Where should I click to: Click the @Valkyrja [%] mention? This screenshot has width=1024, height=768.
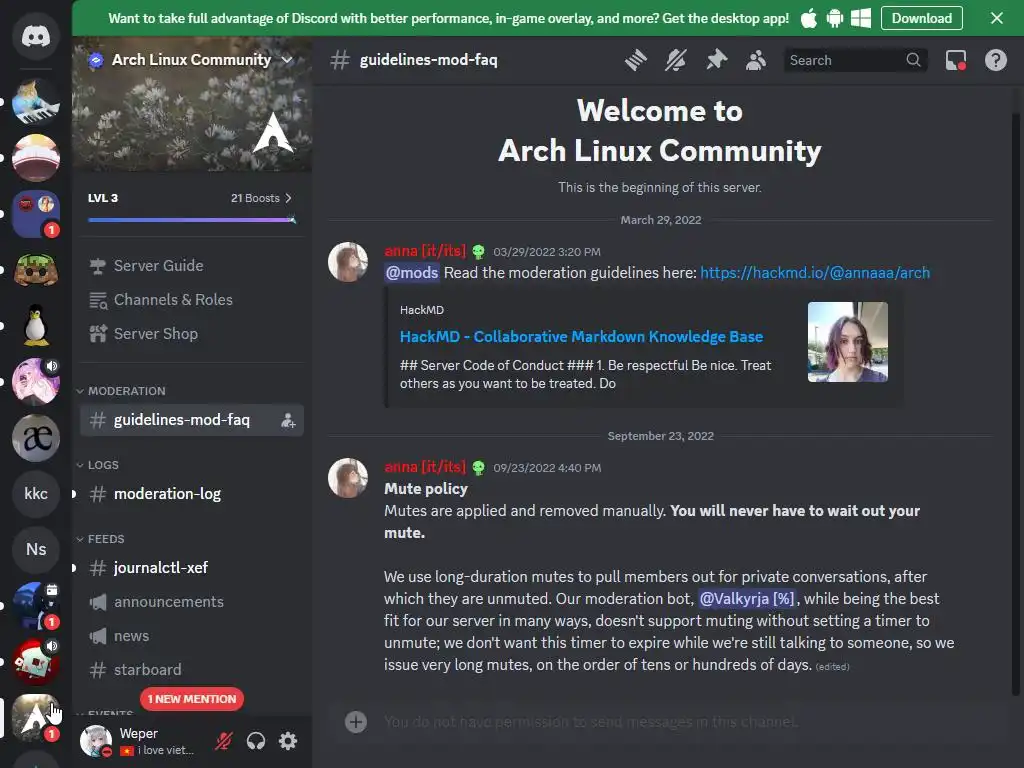point(747,599)
